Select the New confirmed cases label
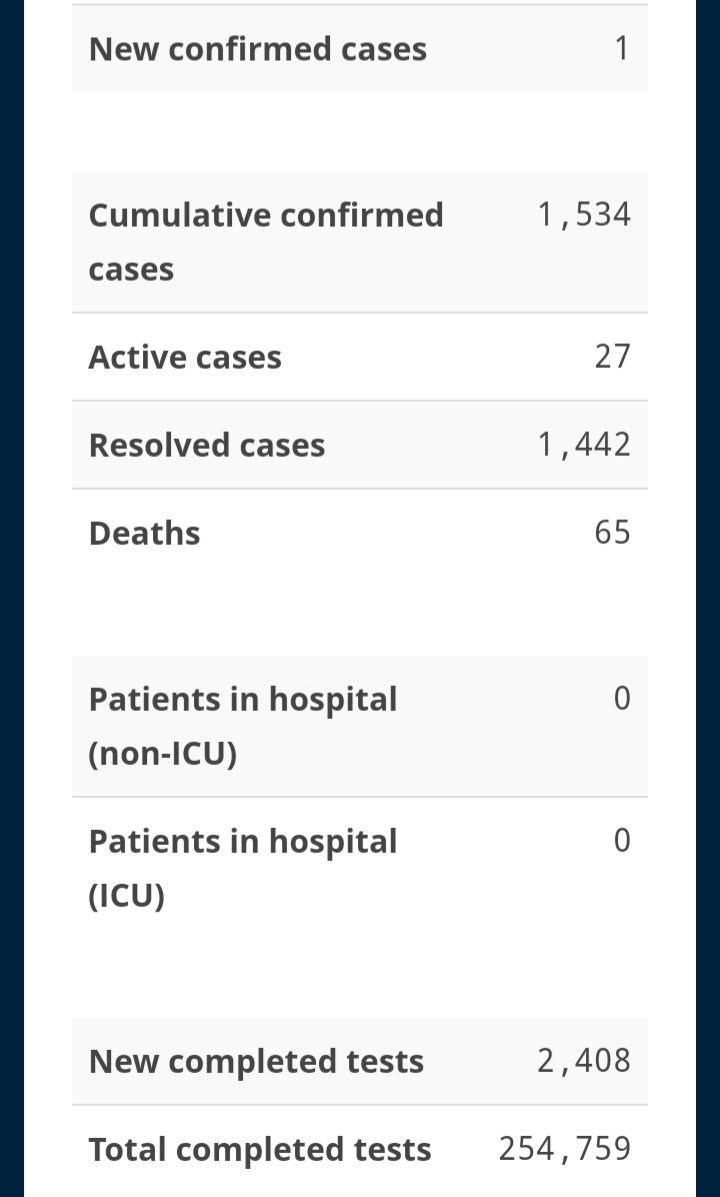 (x=257, y=49)
